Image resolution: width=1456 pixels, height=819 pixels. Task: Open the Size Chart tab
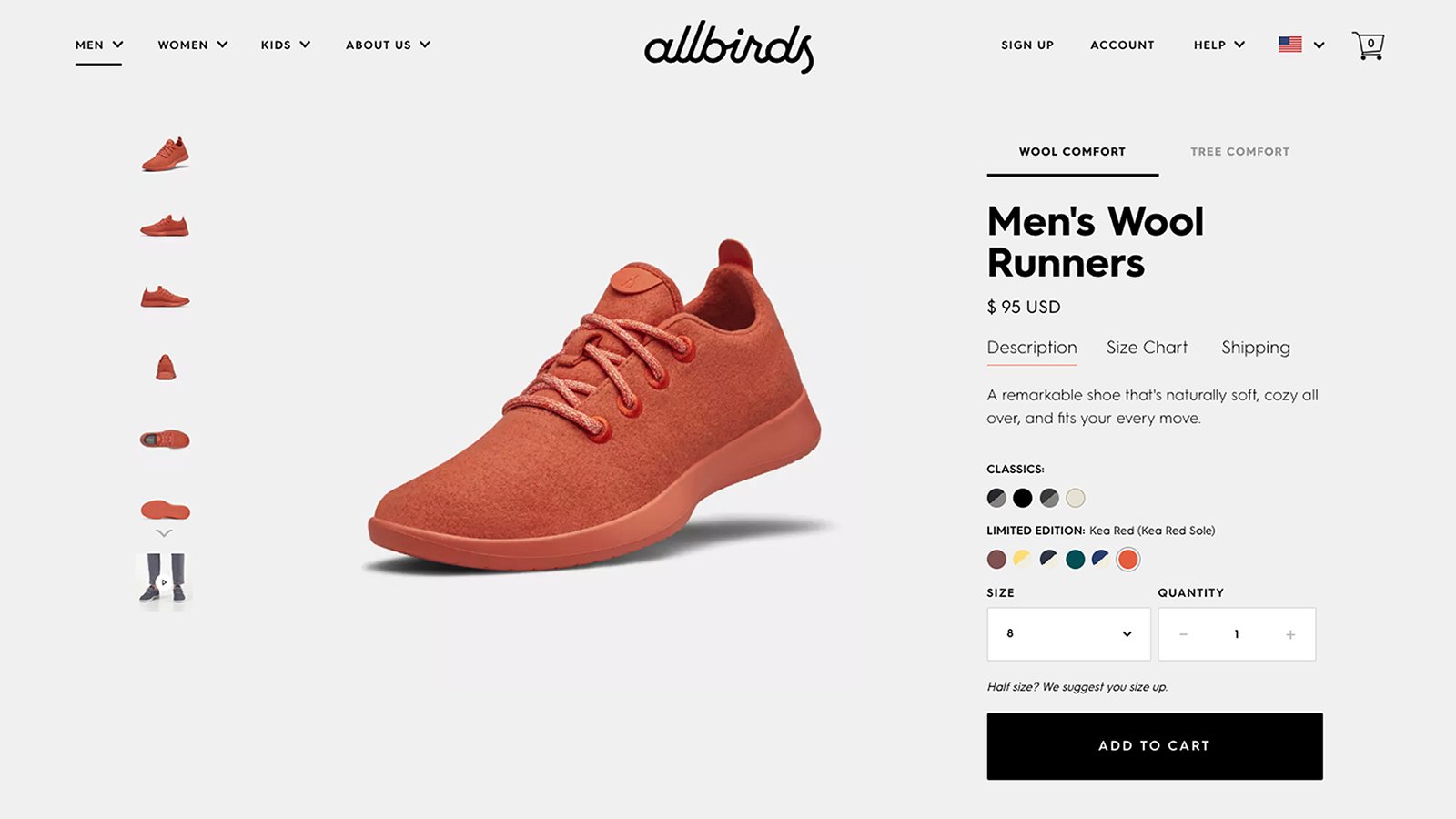pyautogui.click(x=1147, y=348)
